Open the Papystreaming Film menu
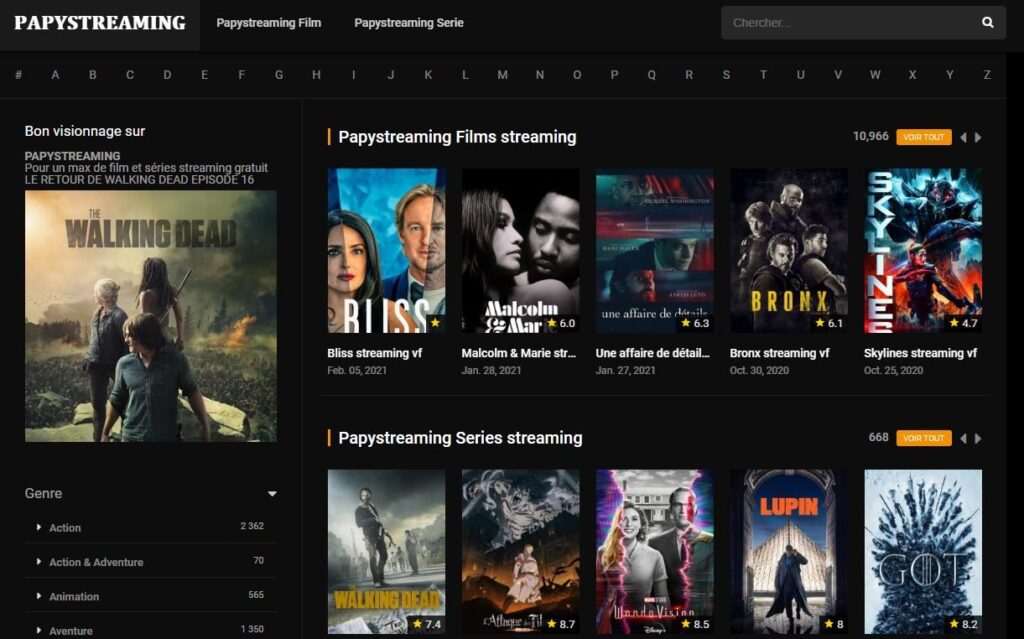 pos(268,23)
